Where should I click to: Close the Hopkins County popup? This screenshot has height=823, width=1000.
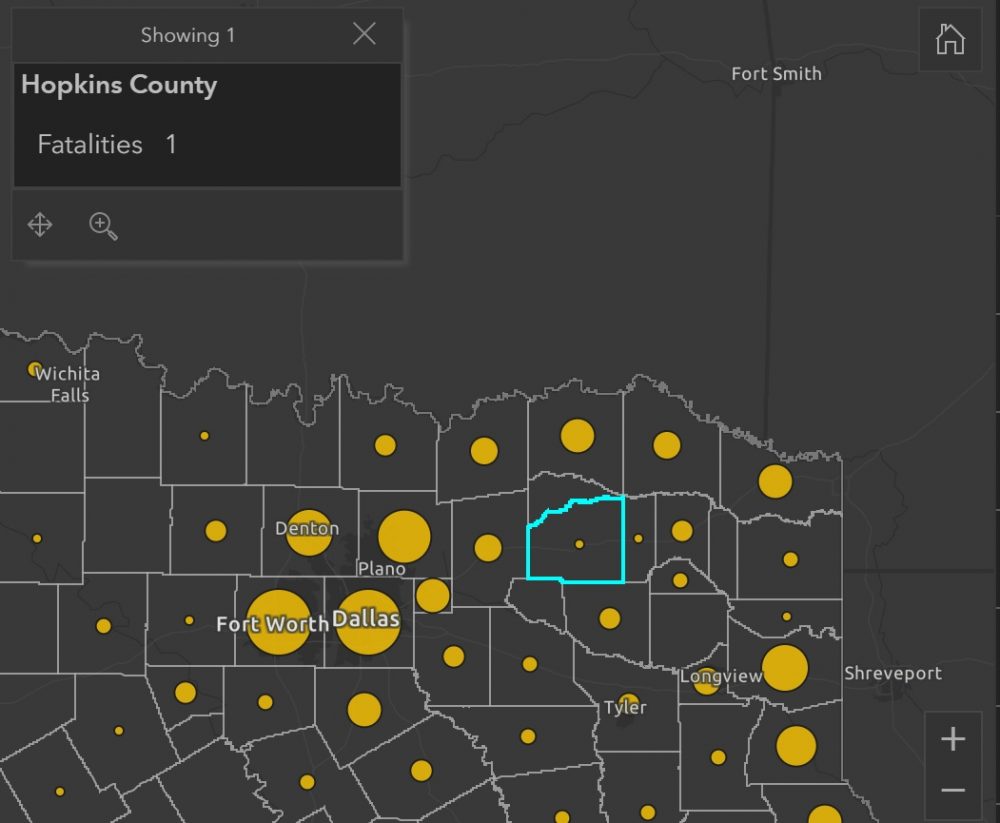point(364,34)
